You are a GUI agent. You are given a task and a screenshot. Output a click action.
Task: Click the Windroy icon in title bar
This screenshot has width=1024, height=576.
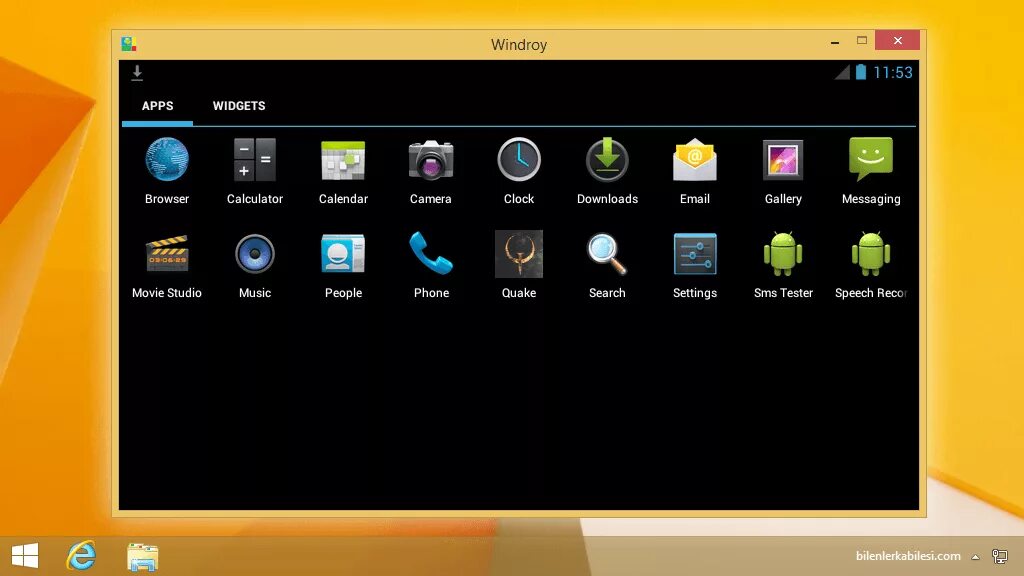[129, 44]
